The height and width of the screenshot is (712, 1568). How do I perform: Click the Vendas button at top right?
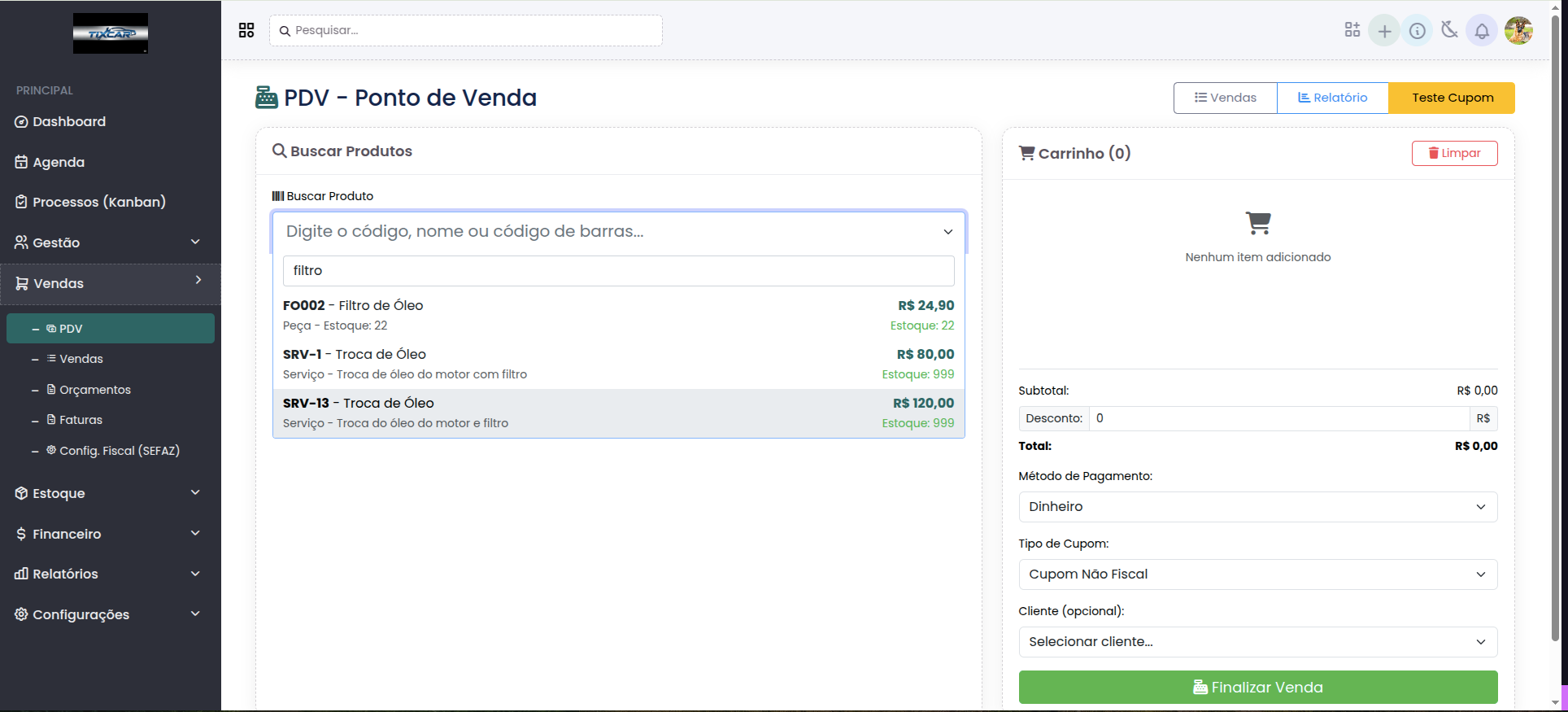point(1226,98)
